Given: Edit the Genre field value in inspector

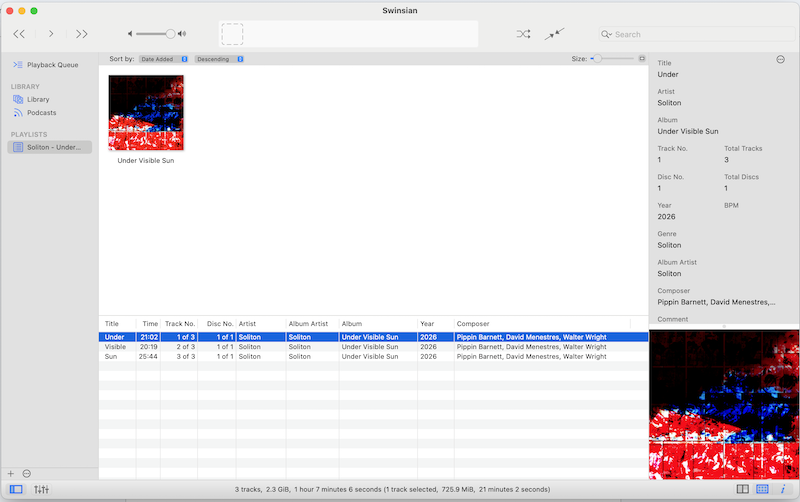Looking at the screenshot, I should (x=669, y=245).
